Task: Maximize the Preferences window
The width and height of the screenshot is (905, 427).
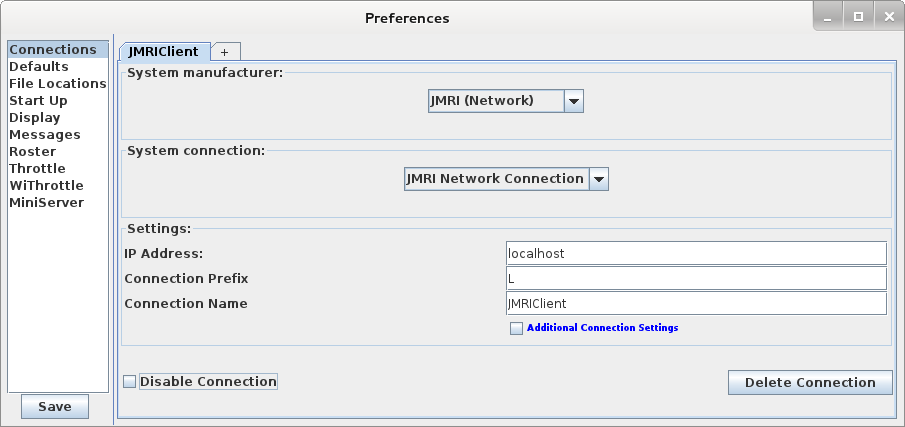Action: 858,17
